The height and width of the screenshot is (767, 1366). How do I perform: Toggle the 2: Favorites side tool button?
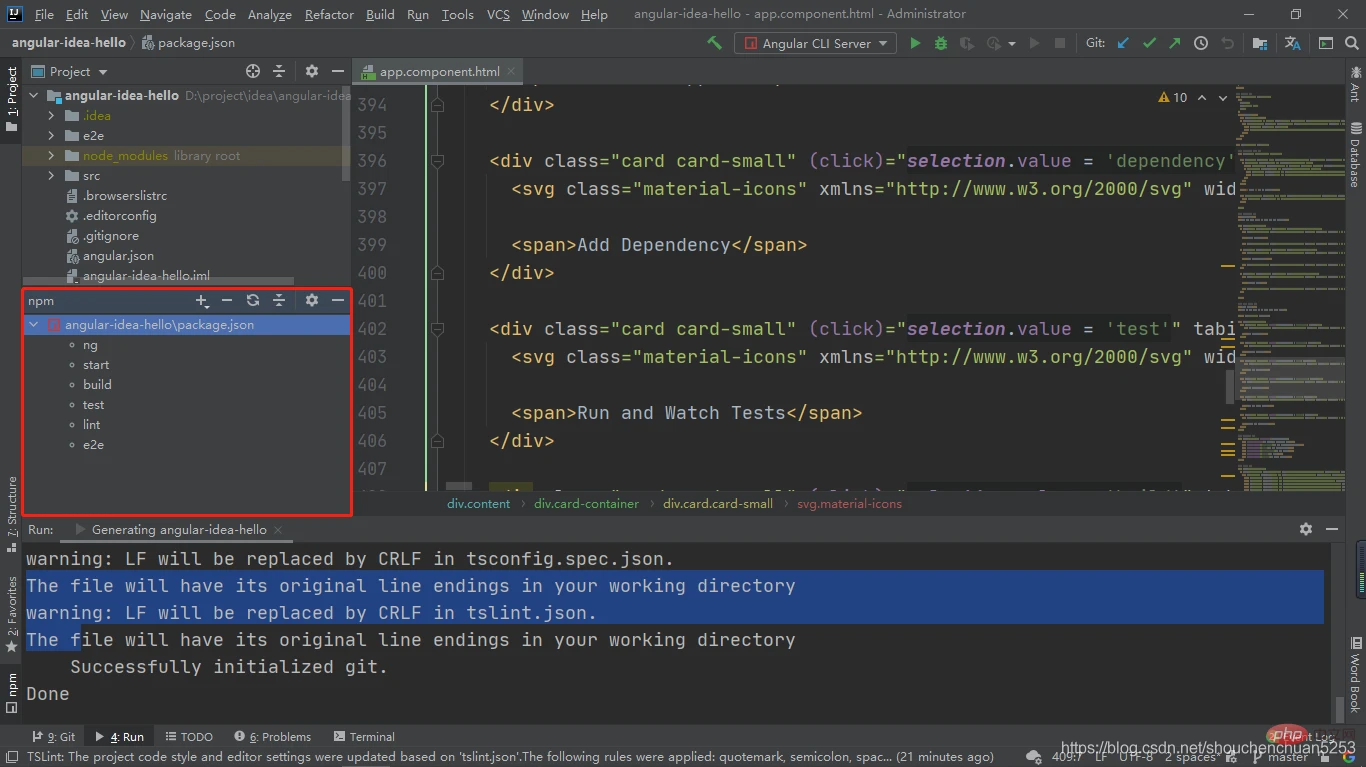12,614
